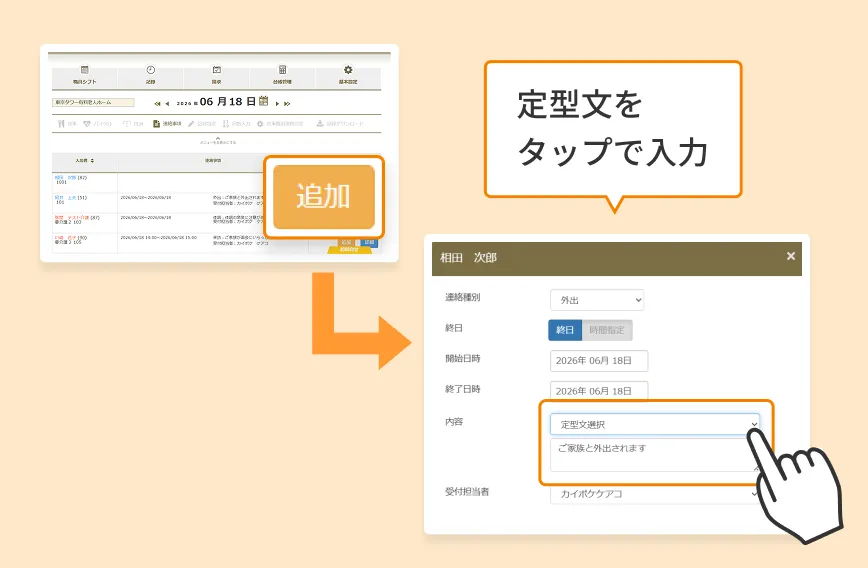Open the calculator icon ledger tab
Screen dimensions: 868x568
[x=282, y=75]
